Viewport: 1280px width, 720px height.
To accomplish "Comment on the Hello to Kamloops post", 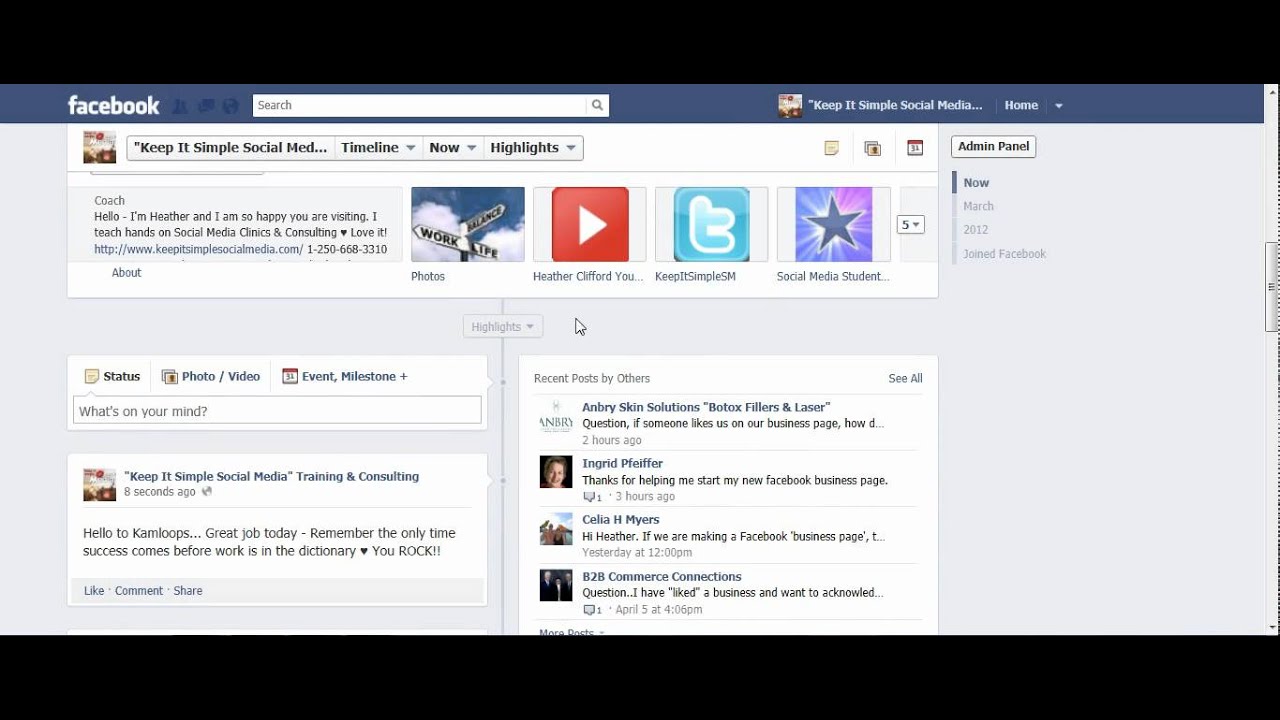I will coord(138,591).
